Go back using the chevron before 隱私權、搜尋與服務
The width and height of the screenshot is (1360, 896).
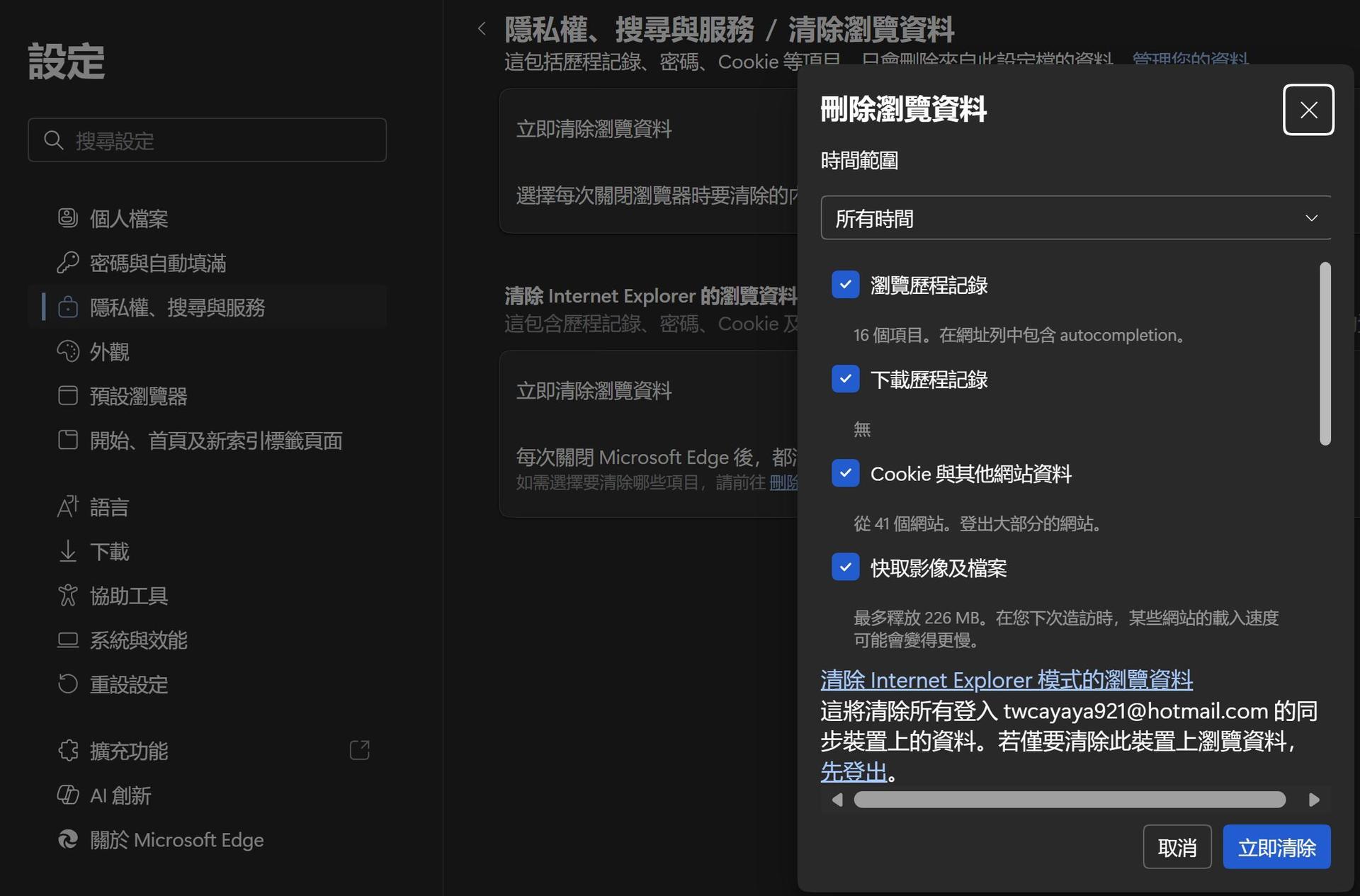tap(482, 28)
